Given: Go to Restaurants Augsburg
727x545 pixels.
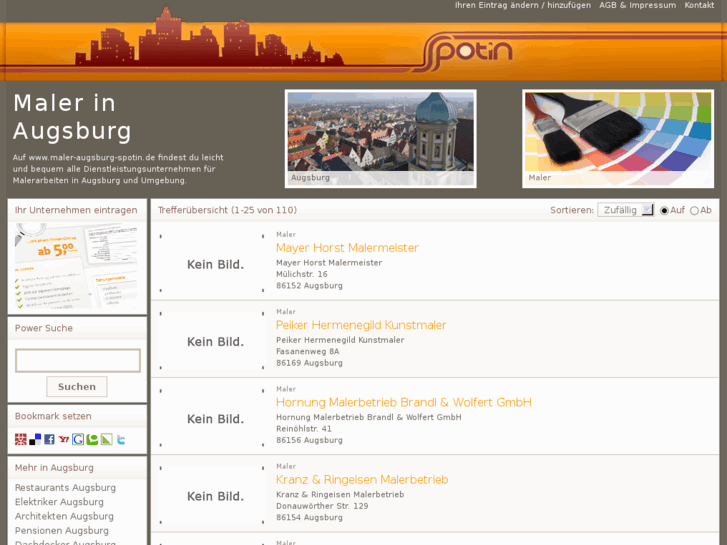Looking at the screenshot, I should (65, 487).
